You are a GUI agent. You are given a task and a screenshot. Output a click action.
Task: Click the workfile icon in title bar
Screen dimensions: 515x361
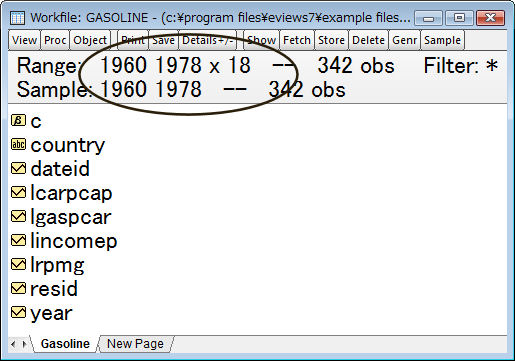click(x=17, y=18)
